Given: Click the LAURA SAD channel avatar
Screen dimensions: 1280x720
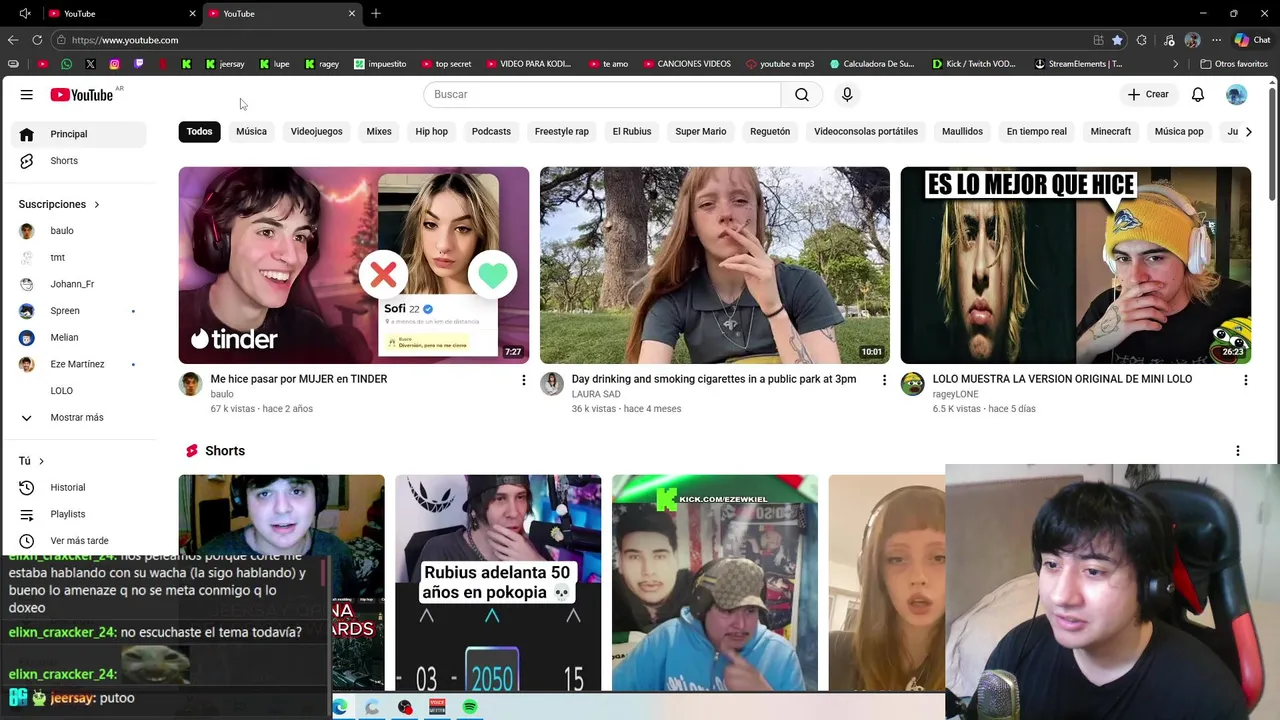Looking at the screenshot, I should pos(551,384).
